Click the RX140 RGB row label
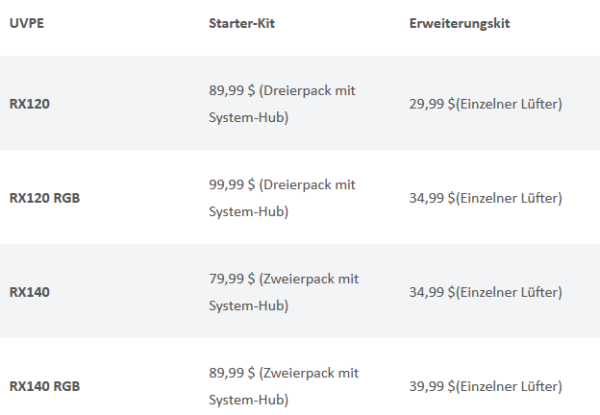This screenshot has width=600, height=415. tap(45, 386)
